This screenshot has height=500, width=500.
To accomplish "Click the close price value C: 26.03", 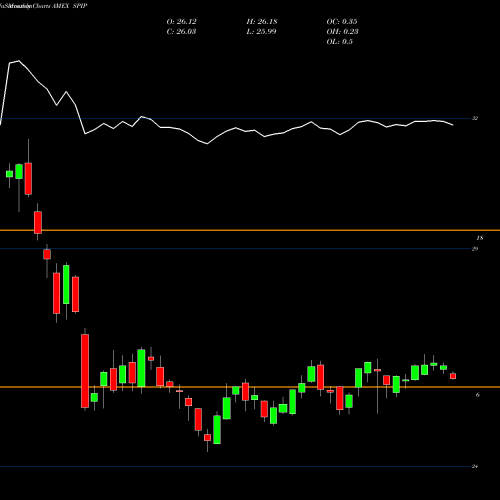I will click(x=181, y=32).
